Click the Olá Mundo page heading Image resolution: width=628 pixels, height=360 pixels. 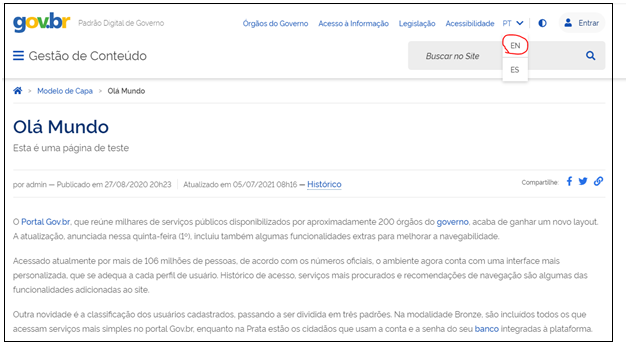[61, 127]
